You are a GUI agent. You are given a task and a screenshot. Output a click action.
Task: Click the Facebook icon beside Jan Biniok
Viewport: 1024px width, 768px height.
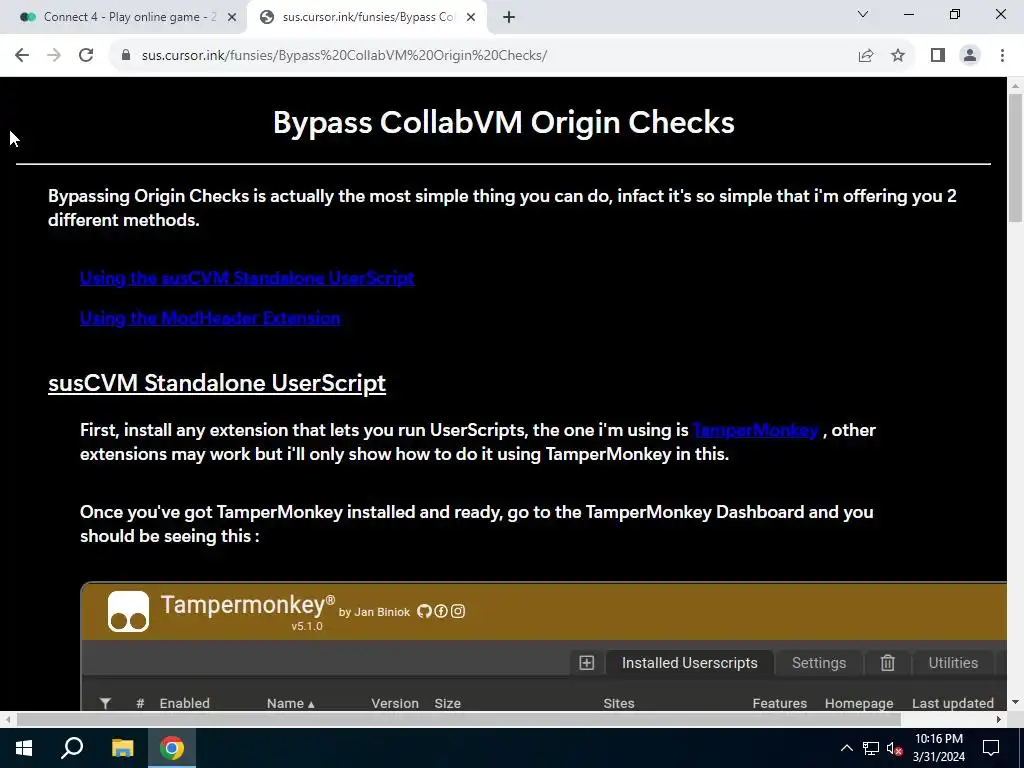point(441,611)
